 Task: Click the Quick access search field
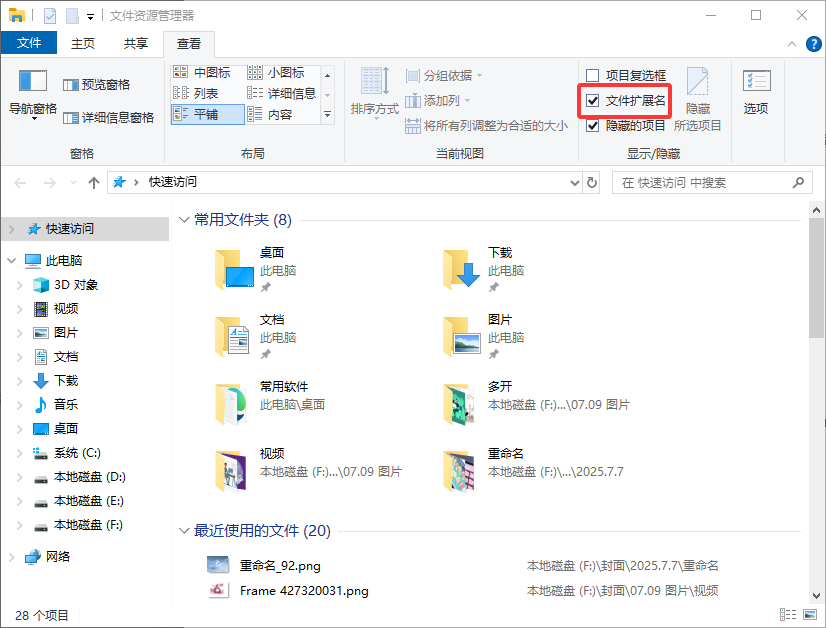pos(712,182)
